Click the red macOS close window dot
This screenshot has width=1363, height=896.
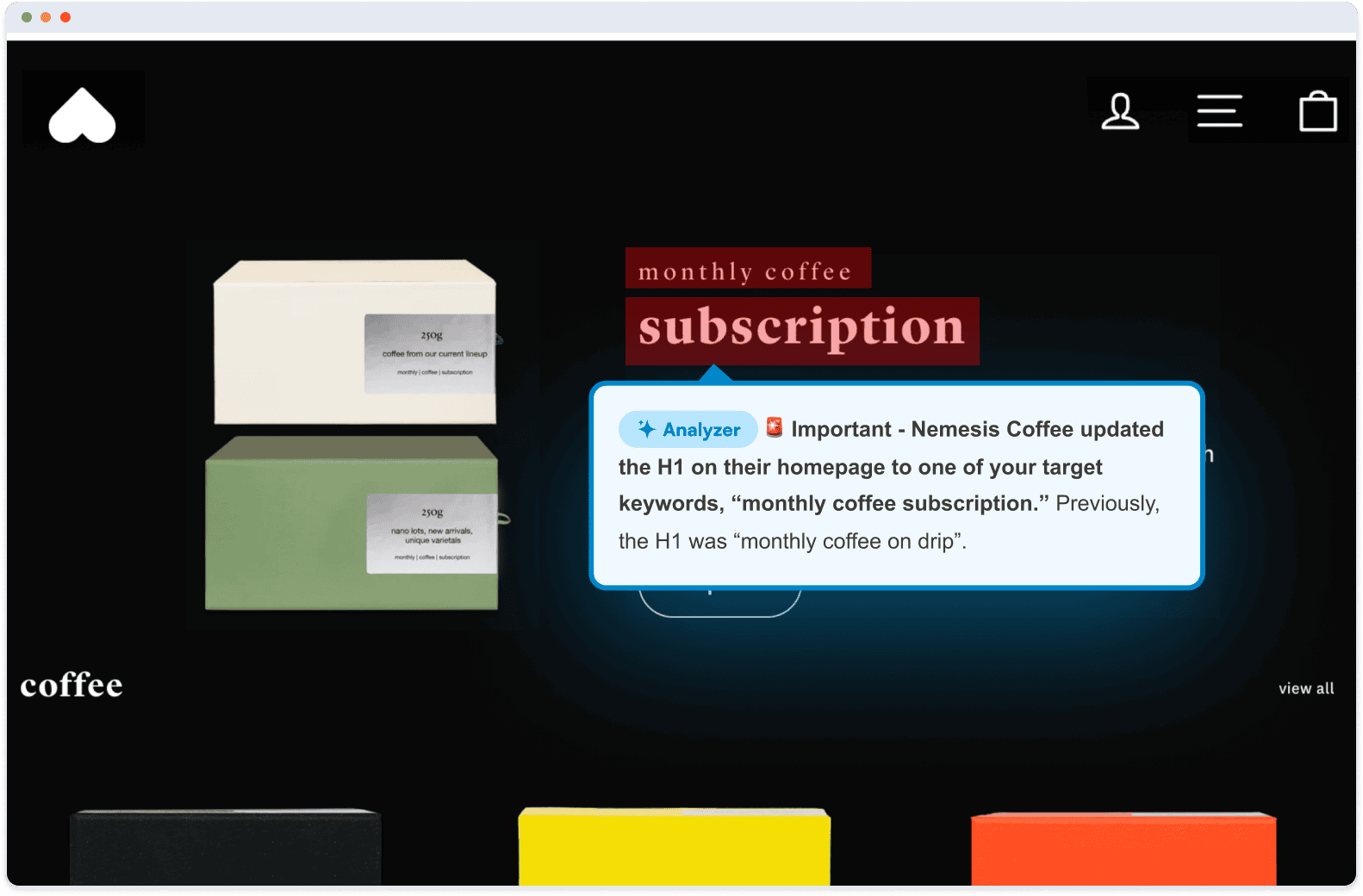pyautogui.click(x=65, y=17)
